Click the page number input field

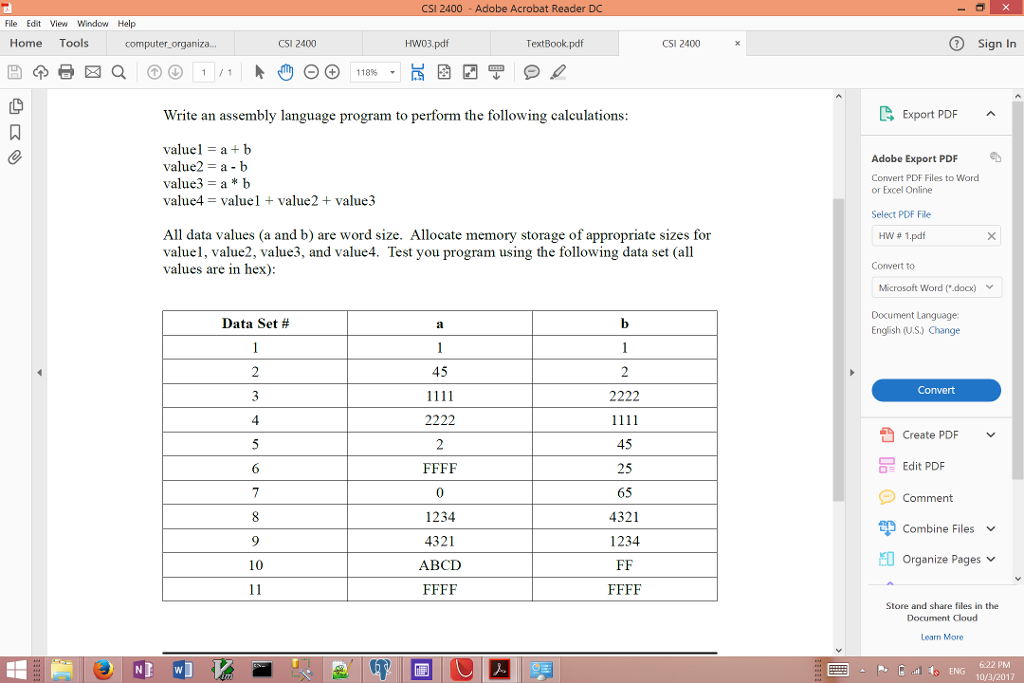(204, 72)
